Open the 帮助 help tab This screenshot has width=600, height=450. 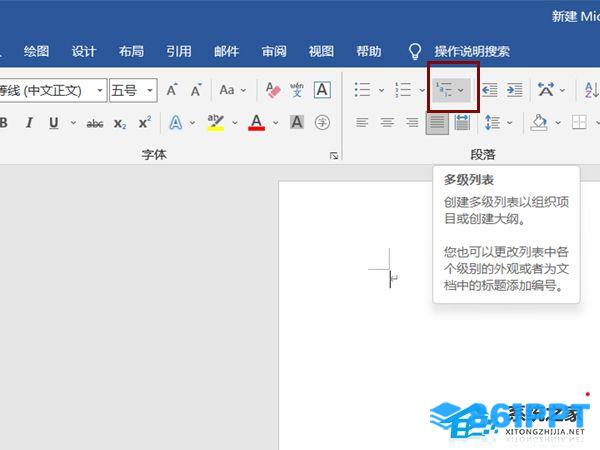point(368,51)
